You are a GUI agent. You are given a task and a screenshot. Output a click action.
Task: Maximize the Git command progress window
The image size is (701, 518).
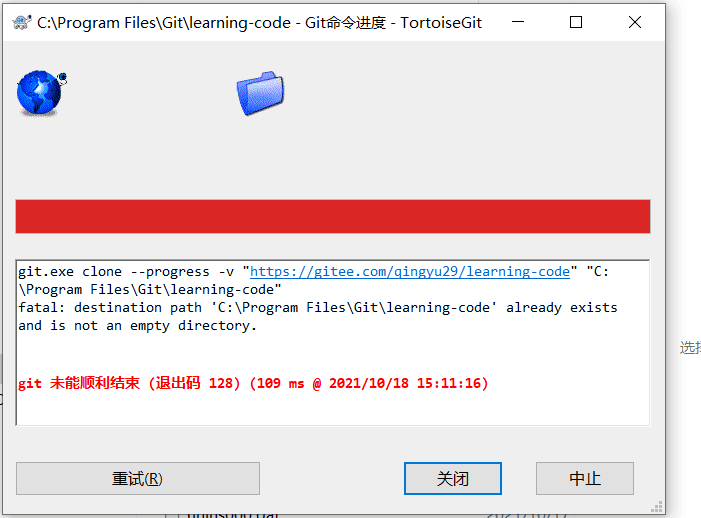[x=576, y=22]
